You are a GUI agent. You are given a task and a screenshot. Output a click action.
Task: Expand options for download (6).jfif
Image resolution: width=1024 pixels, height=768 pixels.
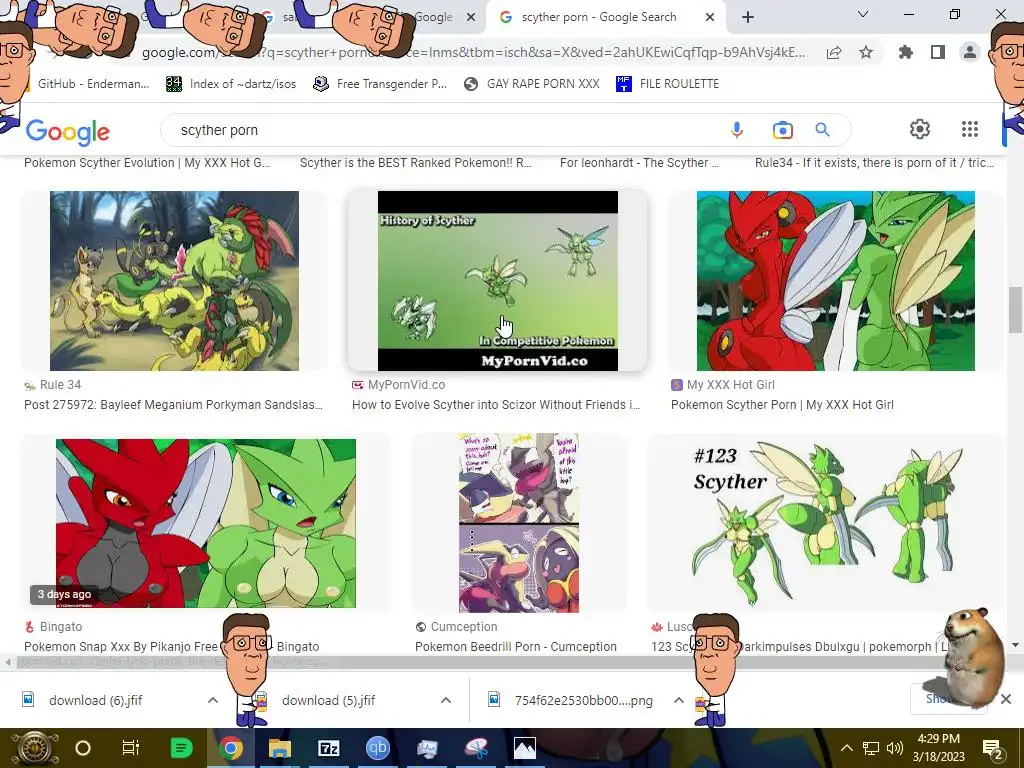(x=213, y=700)
